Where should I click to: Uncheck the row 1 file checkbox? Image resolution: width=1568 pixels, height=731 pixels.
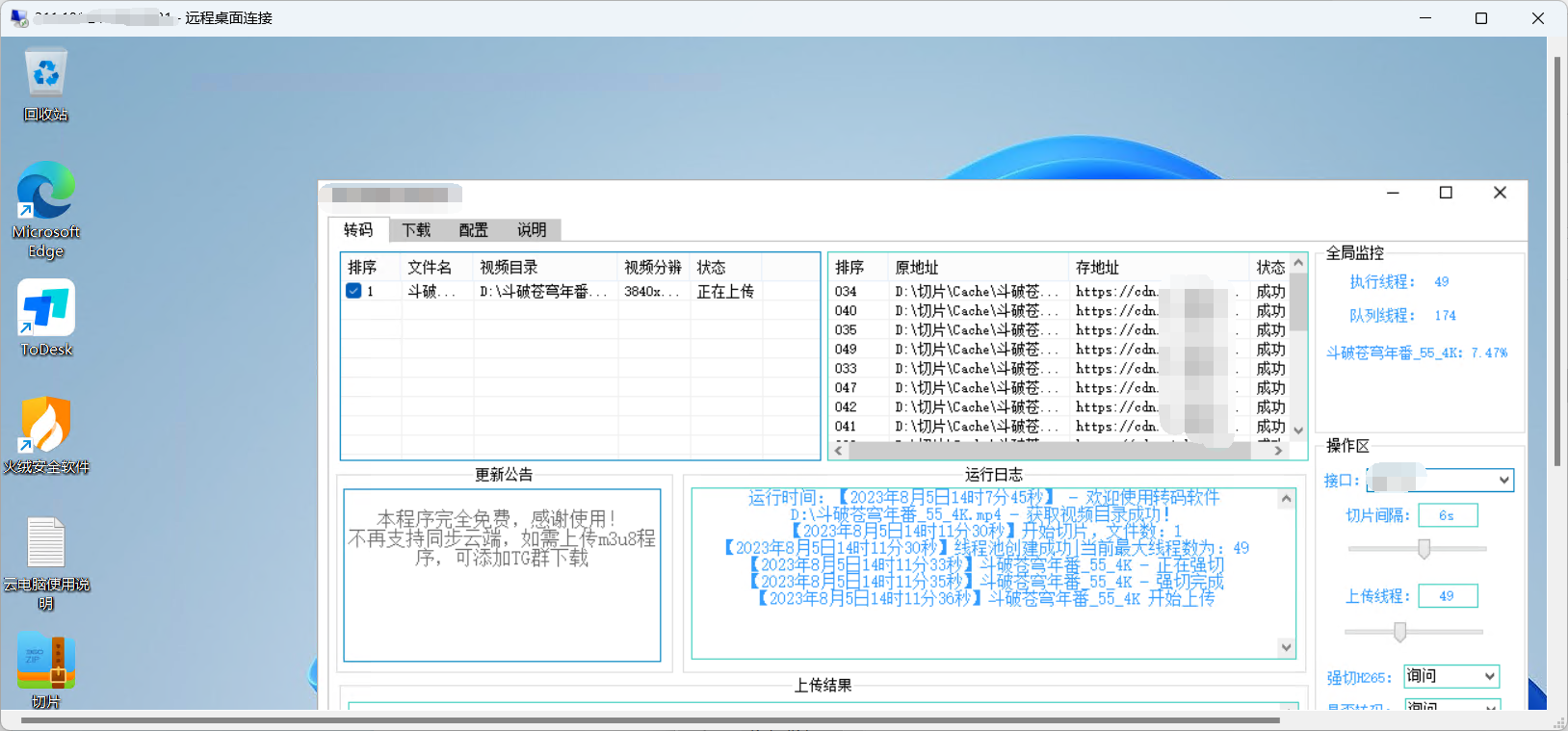click(x=353, y=291)
